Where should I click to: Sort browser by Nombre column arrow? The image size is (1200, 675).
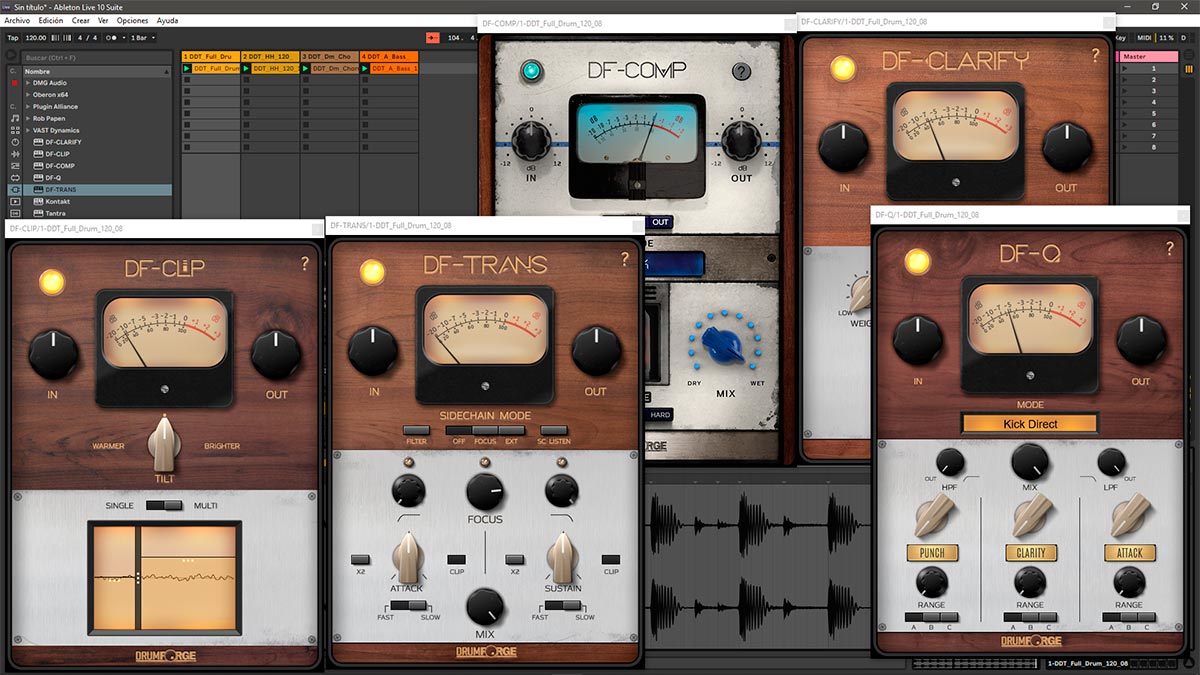[x=167, y=72]
